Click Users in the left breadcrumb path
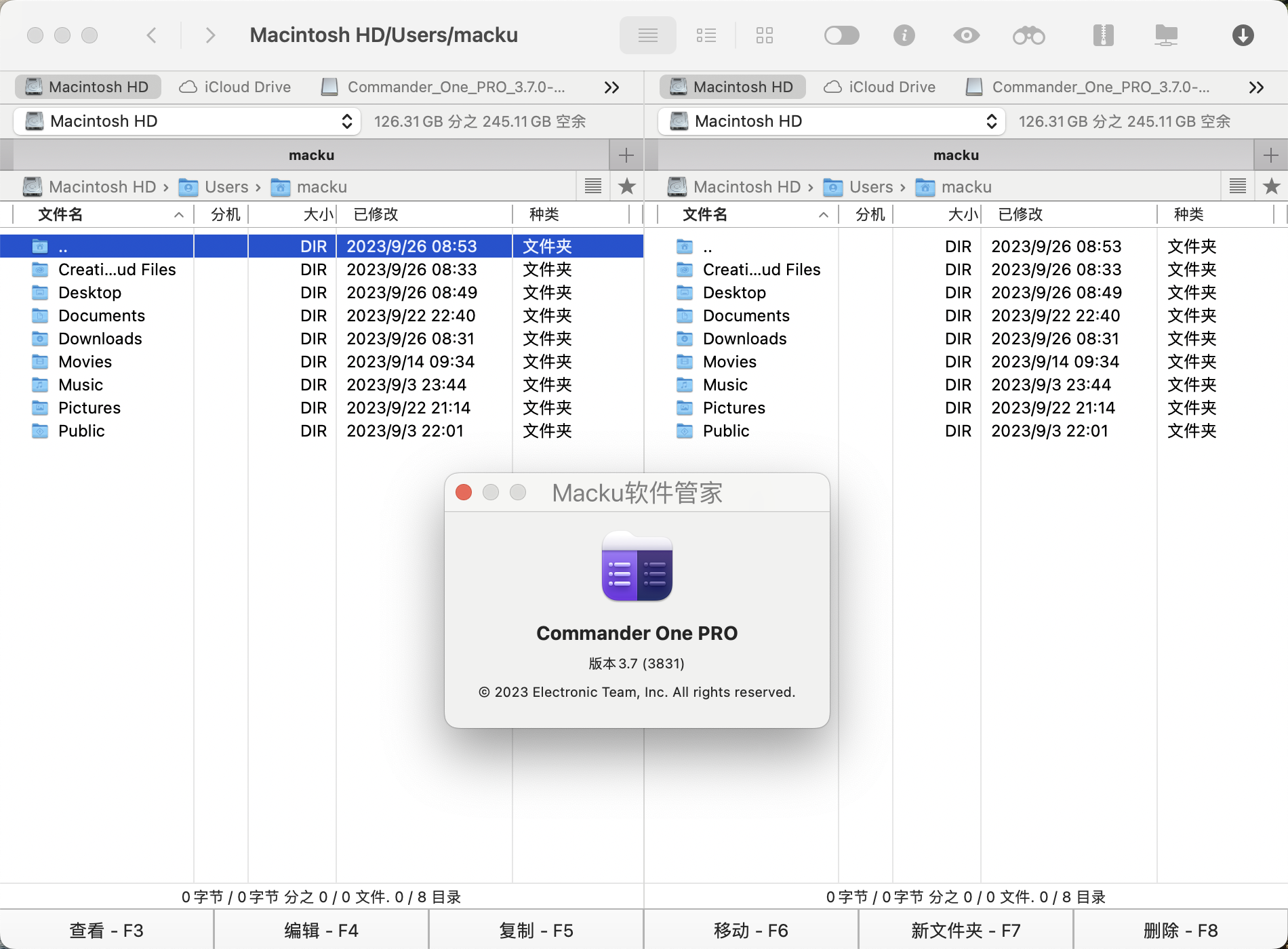The height and width of the screenshot is (949, 1288). click(214, 187)
